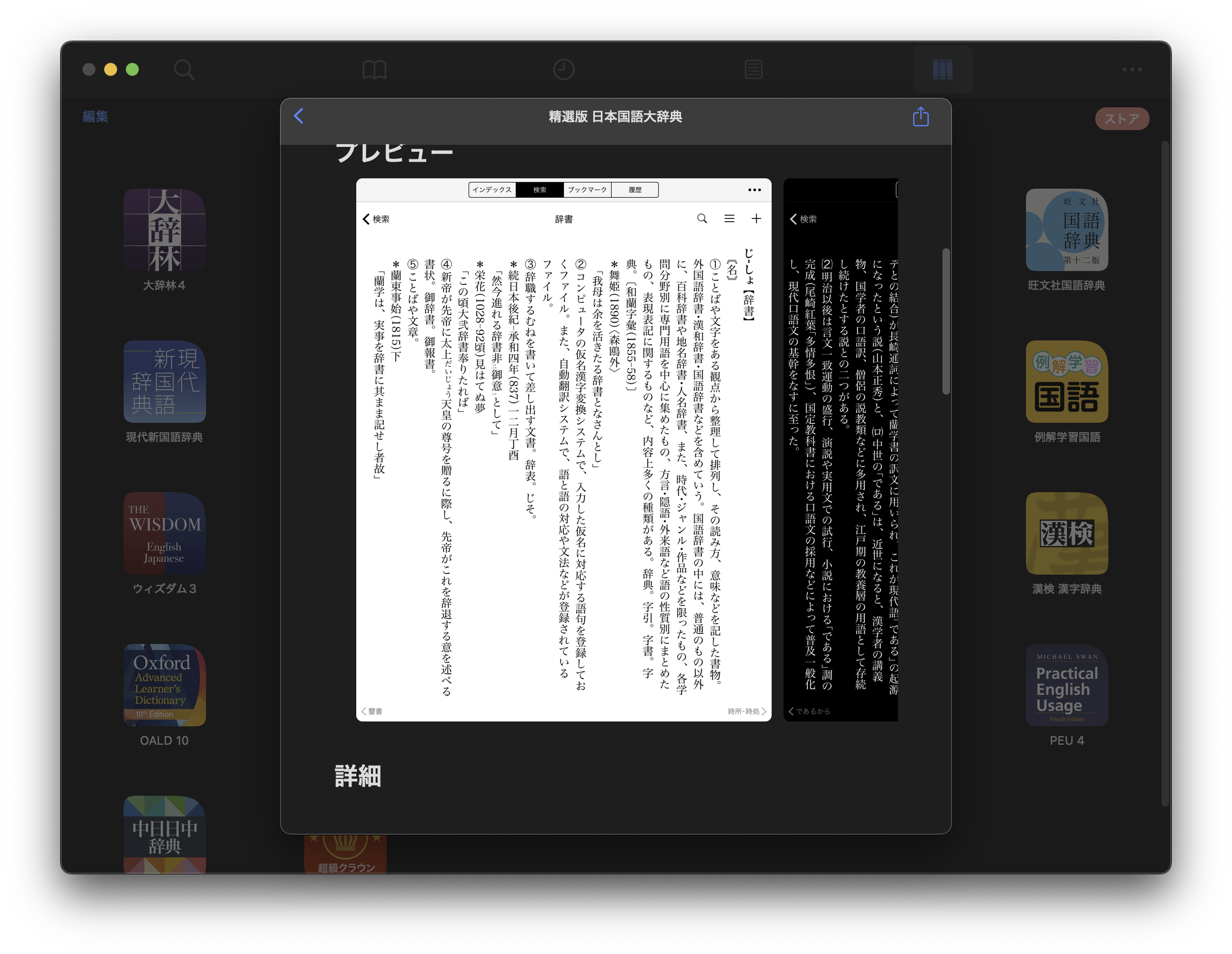
Task: Click the PEU 4 label text
Action: [1067, 740]
